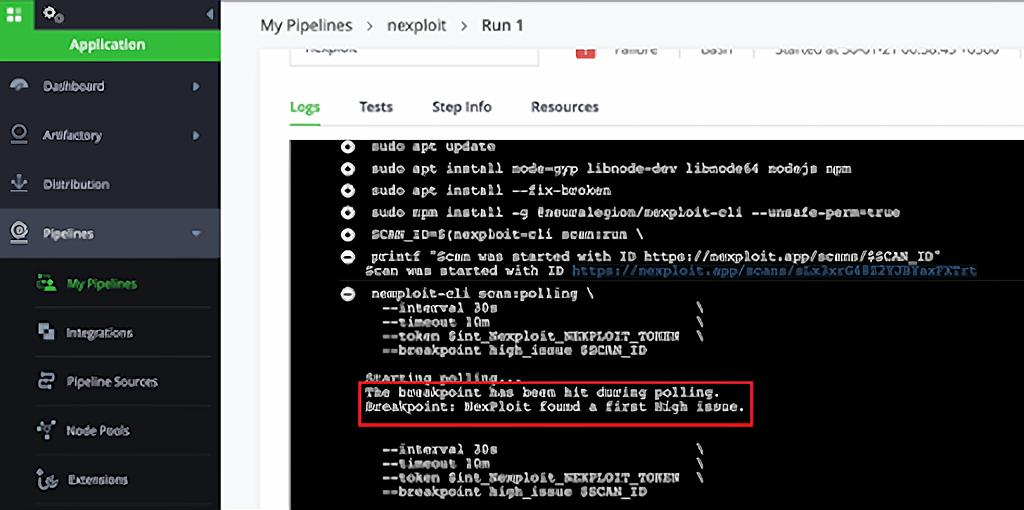Collapse the nexploit-cli scan:polling log step
This screenshot has width=1024, height=510.
tap(348, 294)
